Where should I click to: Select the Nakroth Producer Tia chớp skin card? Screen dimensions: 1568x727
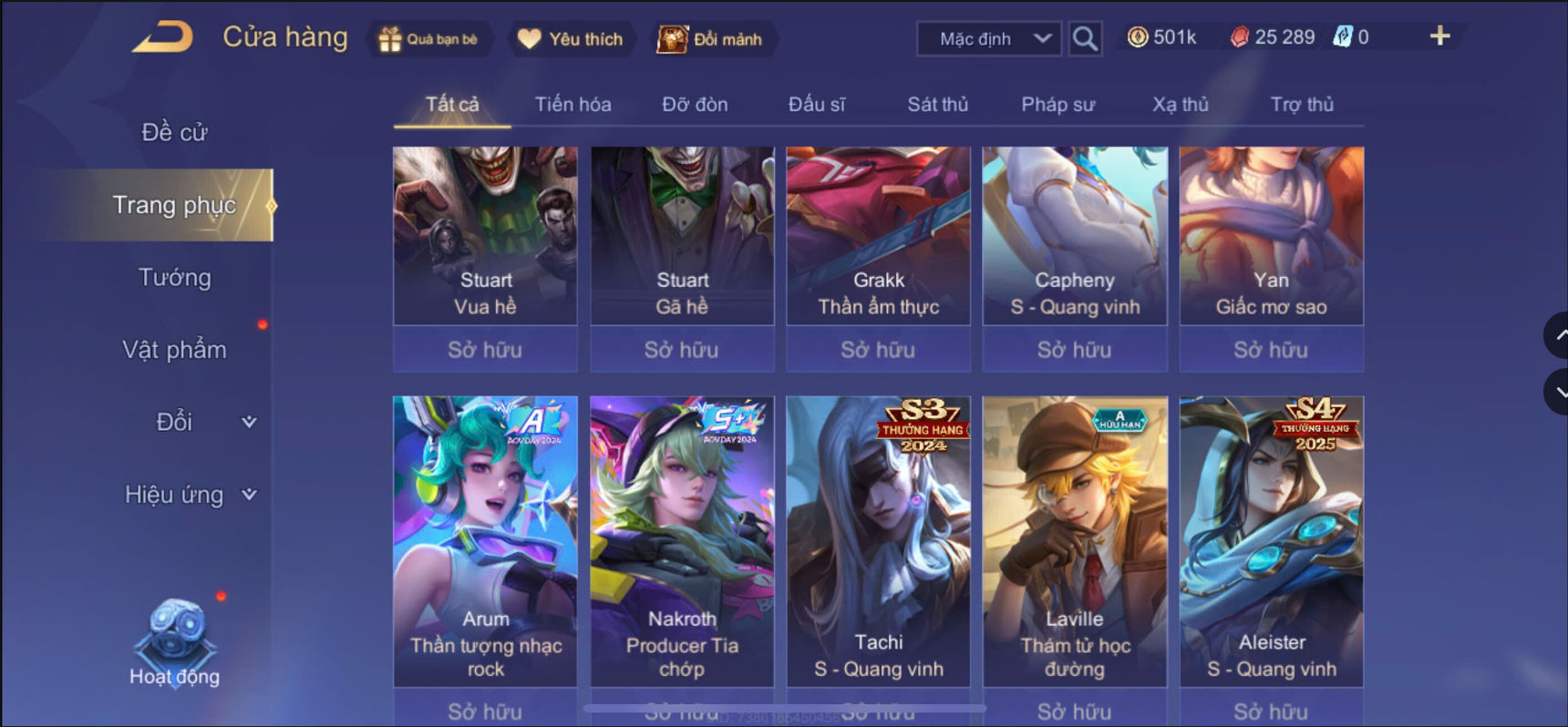[682, 541]
